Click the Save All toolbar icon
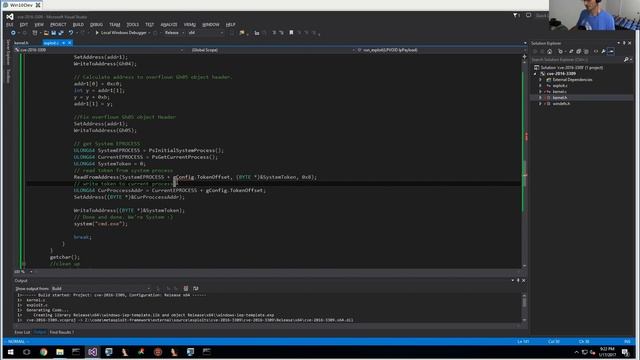640x360 pixels. pos(61,33)
